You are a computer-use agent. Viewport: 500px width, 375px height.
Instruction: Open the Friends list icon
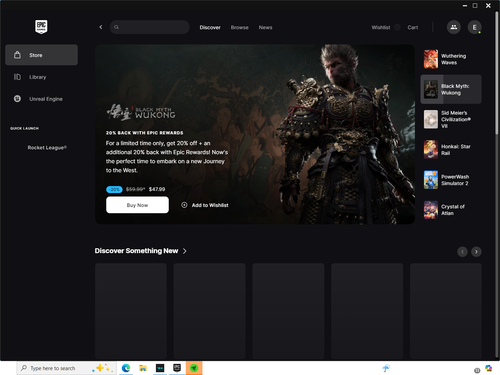(454, 27)
